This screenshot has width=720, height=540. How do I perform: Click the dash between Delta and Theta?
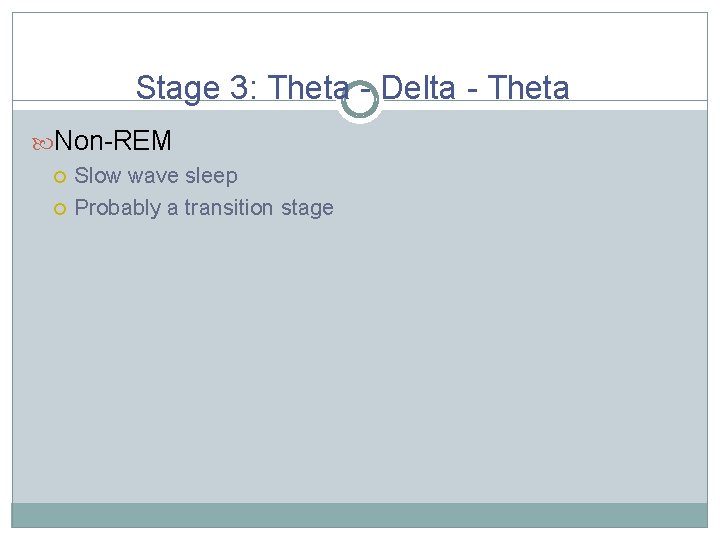click(474, 90)
